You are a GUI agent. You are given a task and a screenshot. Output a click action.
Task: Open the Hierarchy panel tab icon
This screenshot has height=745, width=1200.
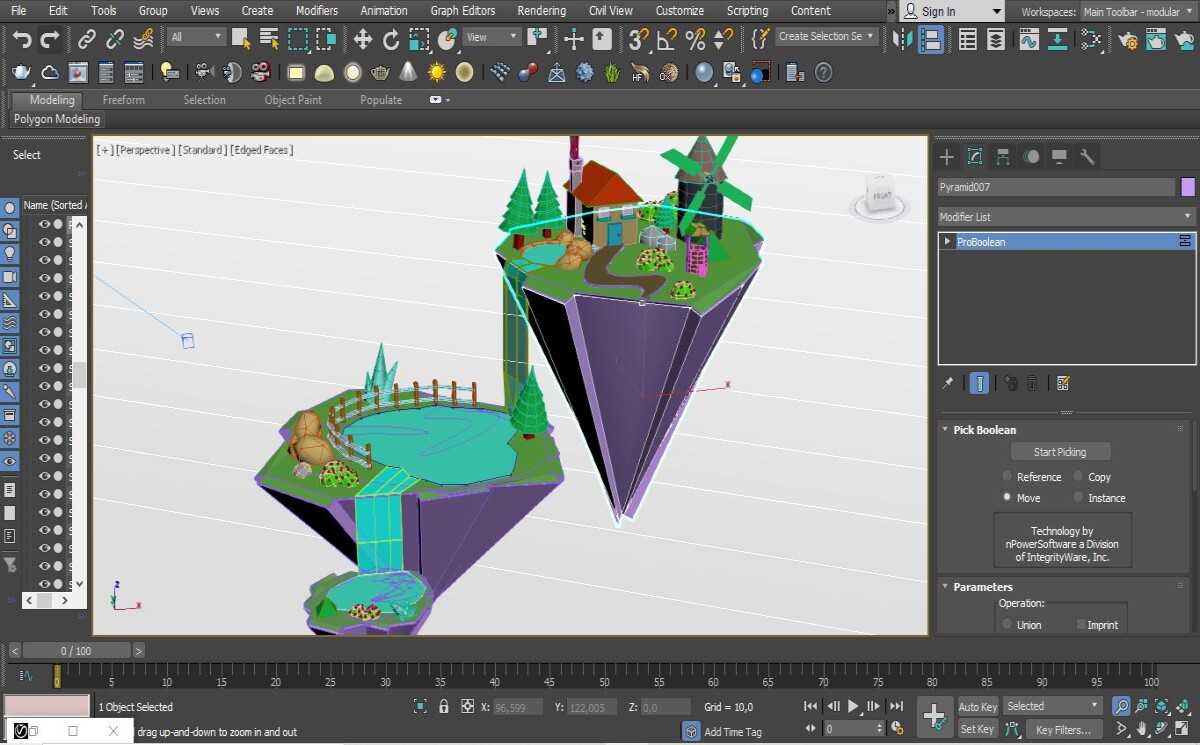(1003, 157)
